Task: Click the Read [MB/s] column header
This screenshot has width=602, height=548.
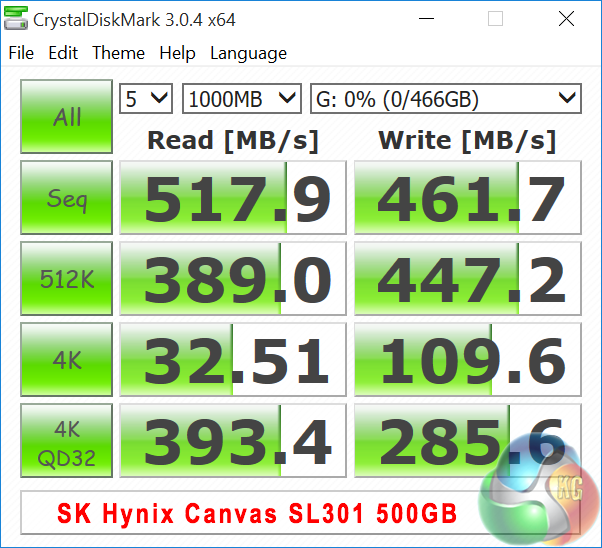Action: (x=233, y=141)
